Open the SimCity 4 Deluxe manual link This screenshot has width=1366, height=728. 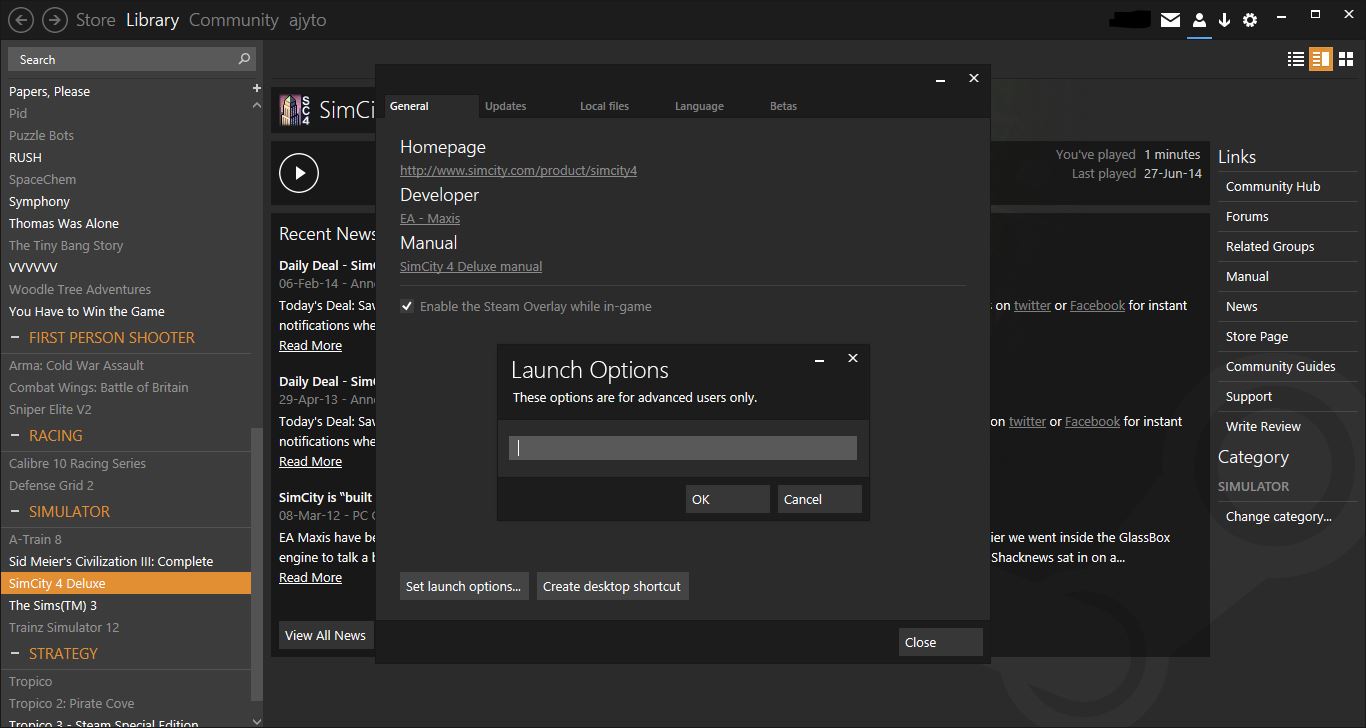click(x=471, y=266)
